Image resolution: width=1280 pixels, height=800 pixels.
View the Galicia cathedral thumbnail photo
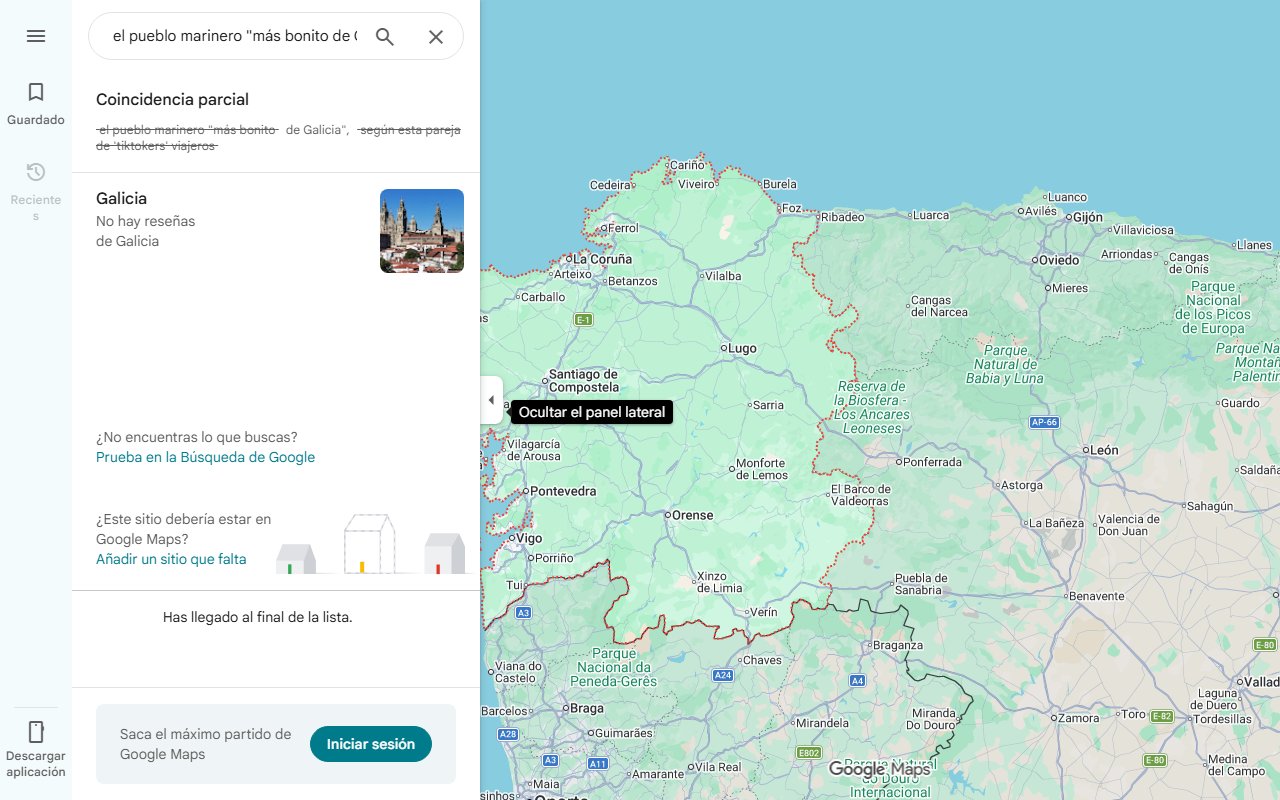point(421,230)
